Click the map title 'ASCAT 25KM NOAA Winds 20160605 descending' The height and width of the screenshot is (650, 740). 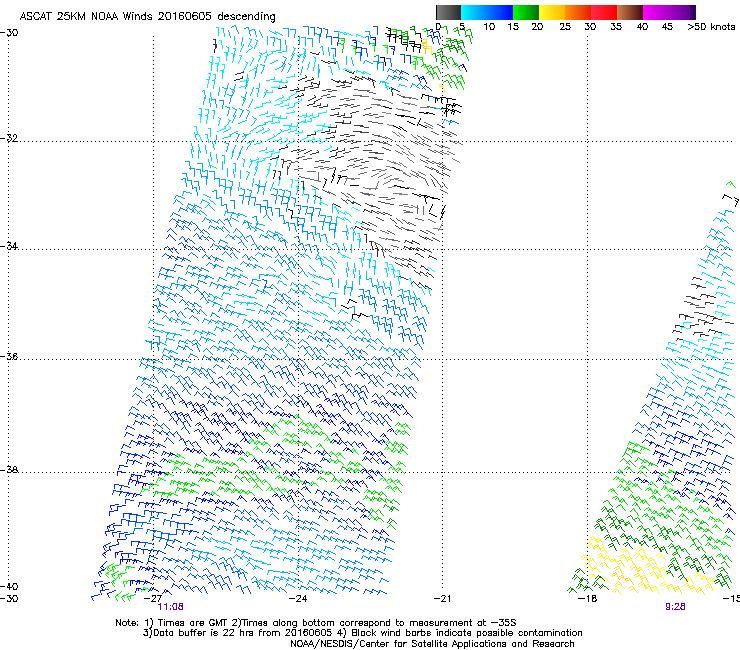(148, 17)
